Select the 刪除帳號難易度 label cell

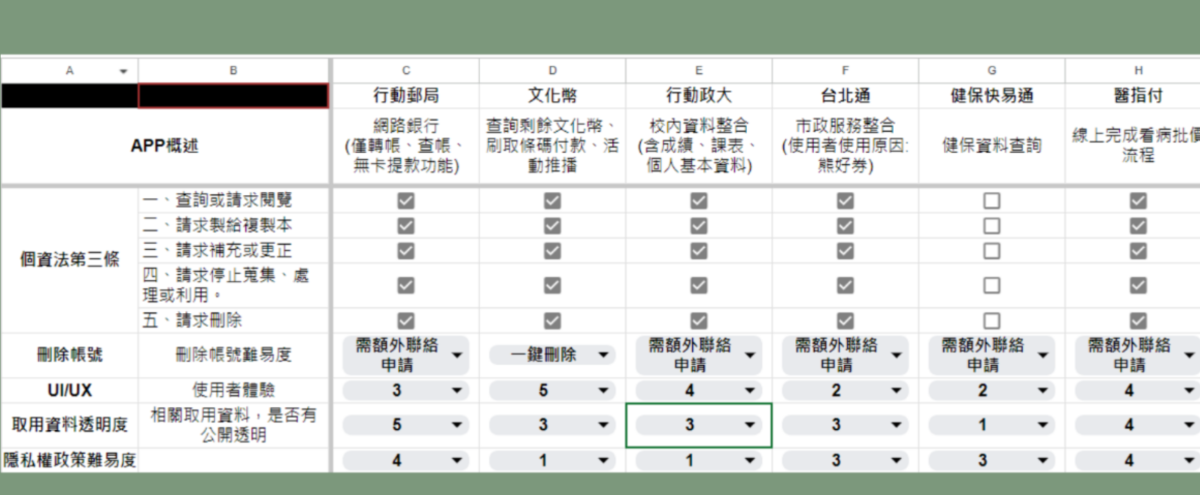[234, 355]
